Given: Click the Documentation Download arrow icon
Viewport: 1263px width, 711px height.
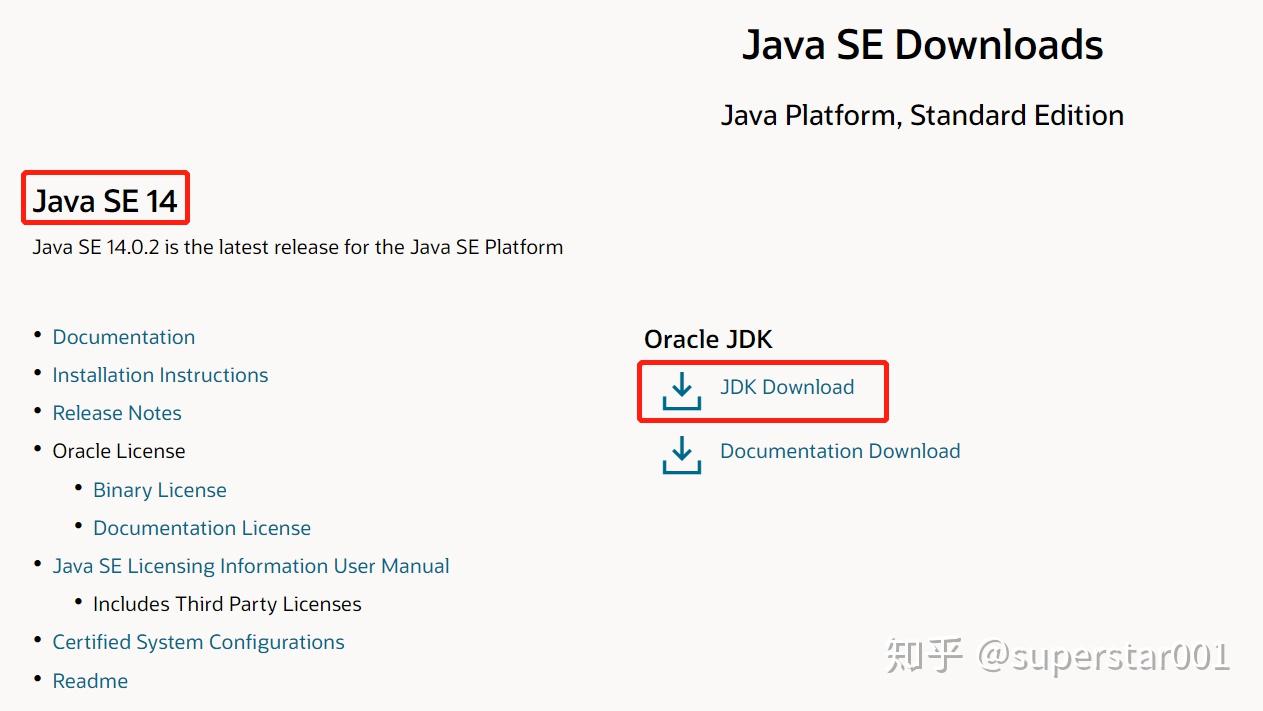Looking at the screenshot, I should click(x=682, y=454).
